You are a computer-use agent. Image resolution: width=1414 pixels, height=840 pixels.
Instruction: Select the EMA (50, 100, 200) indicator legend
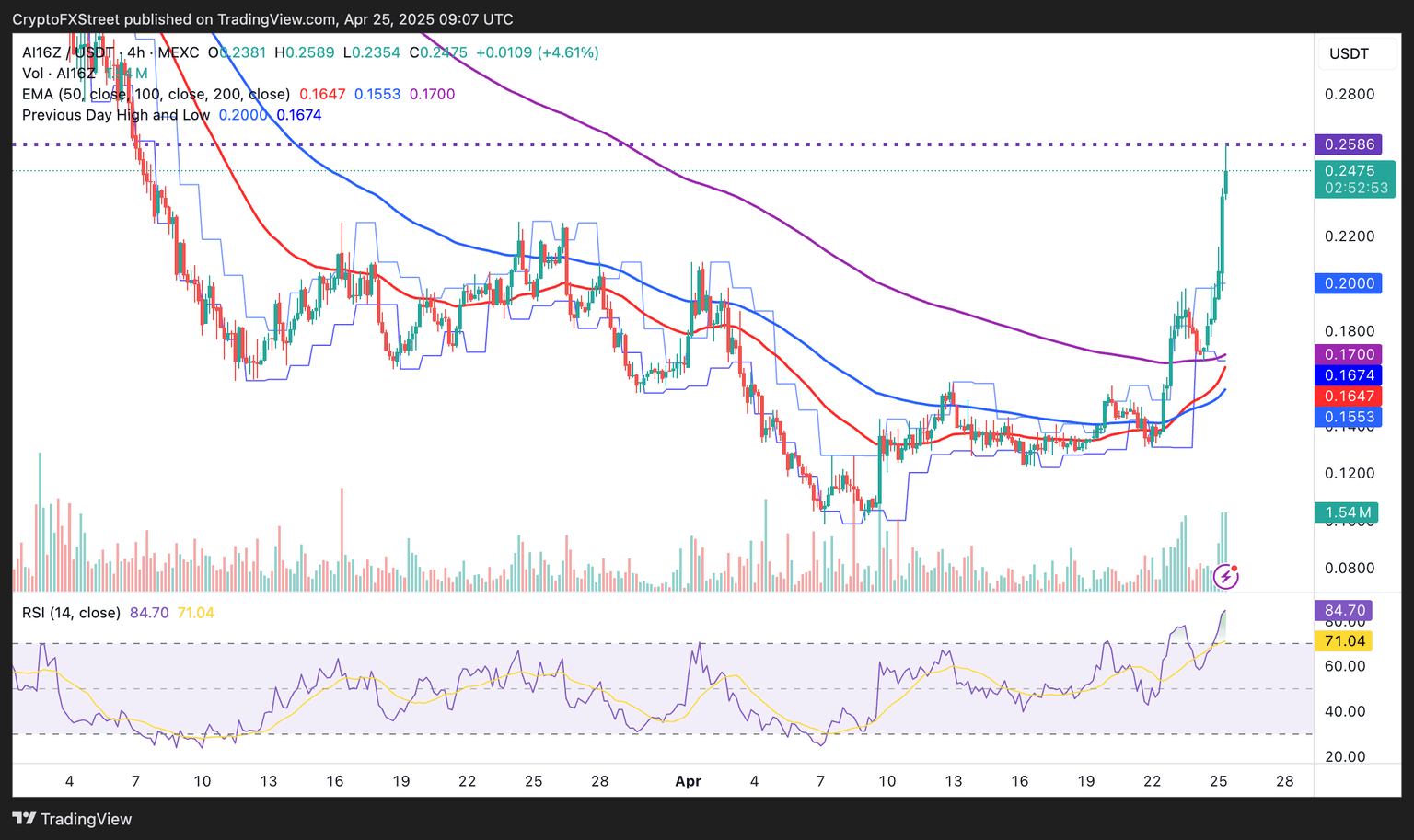pyautogui.click(x=156, y=94)
